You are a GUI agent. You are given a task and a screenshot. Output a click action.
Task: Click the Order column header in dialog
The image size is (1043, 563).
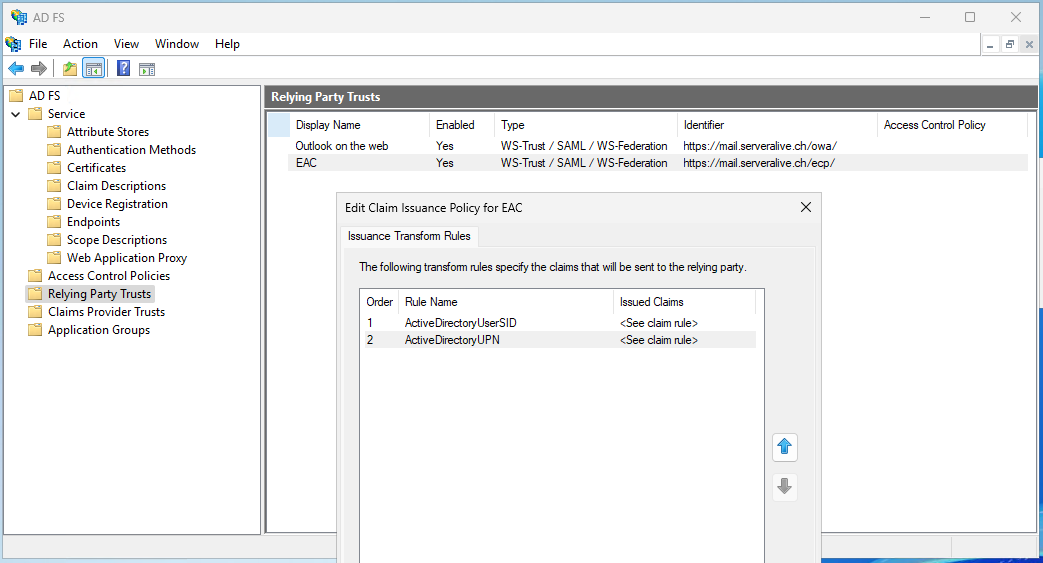[x=379, y=302]
